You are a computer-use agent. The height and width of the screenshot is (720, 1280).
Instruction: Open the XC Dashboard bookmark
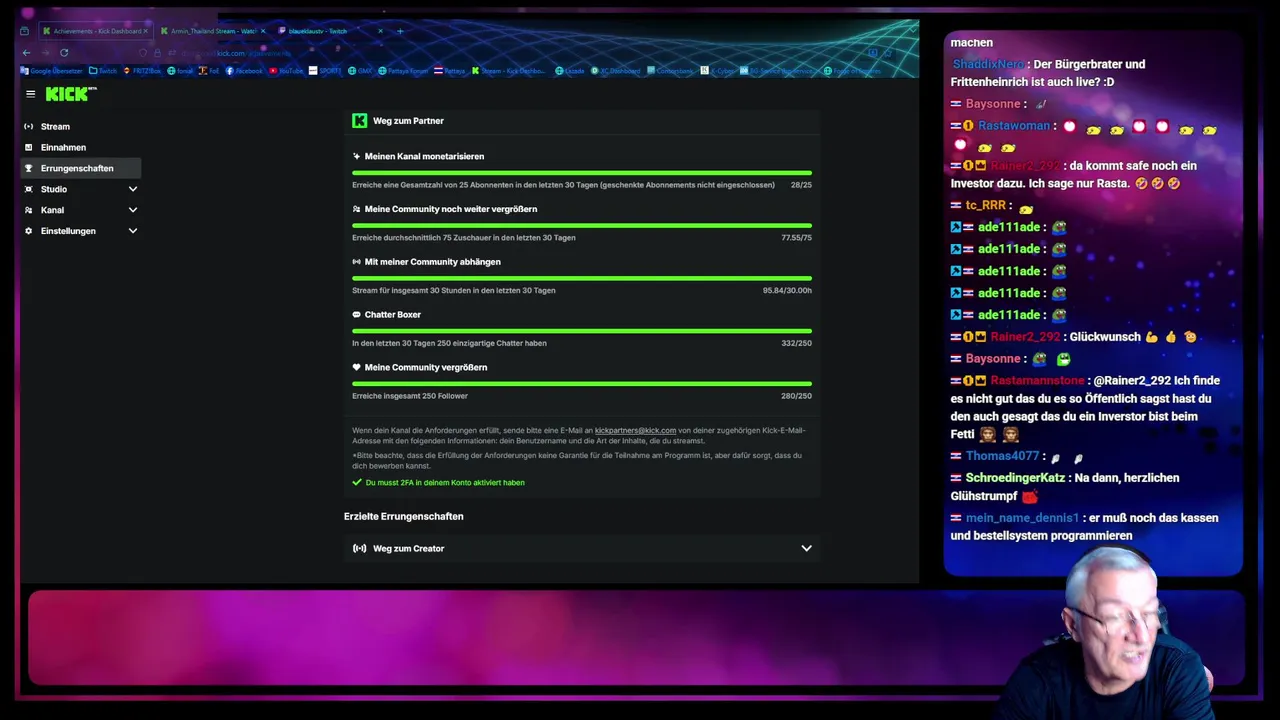615,71
